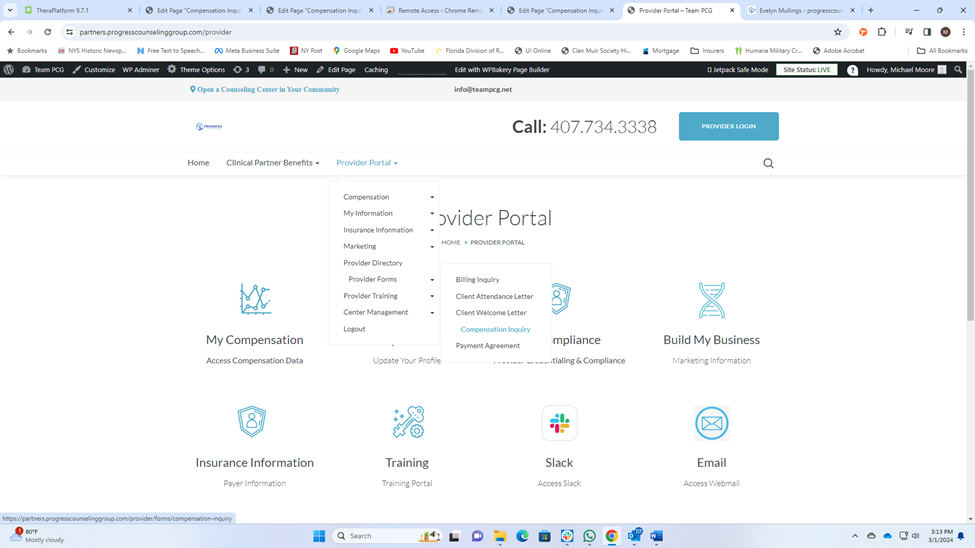This screenshot has height=548, width=975.
Task: Open the Training keys icon
Action: click(x=407, y=422)
